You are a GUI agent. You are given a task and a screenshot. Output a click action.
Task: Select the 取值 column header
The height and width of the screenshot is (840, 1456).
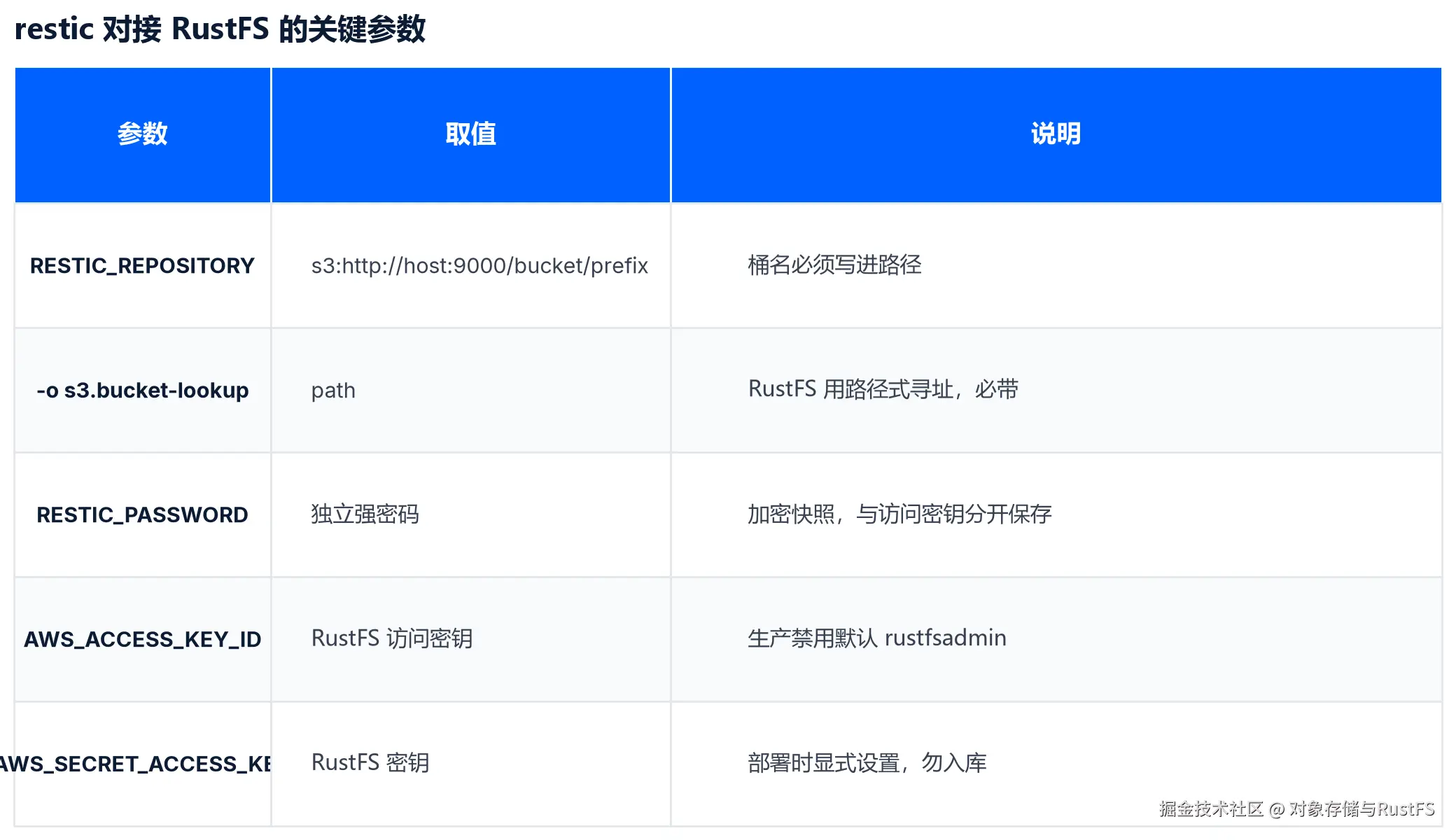click(470, 134)
